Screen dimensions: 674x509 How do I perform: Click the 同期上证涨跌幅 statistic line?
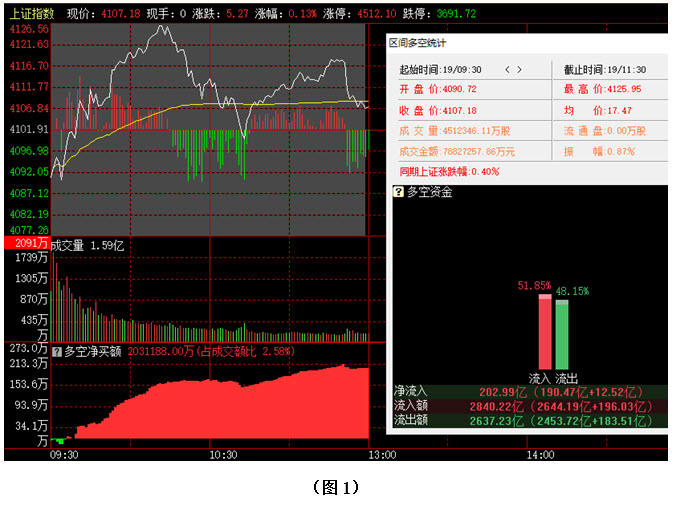[x=449, y=171]
